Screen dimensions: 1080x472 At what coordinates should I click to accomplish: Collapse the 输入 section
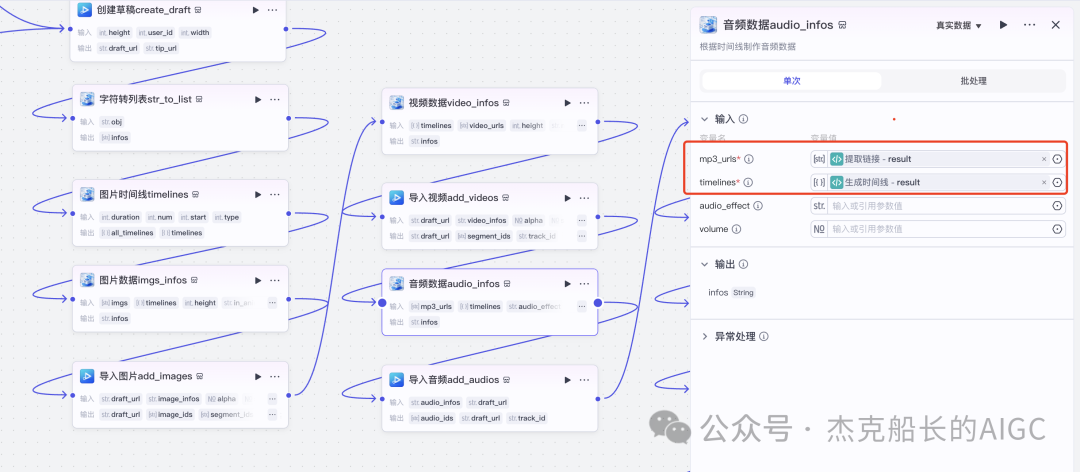tap(705, 119)
